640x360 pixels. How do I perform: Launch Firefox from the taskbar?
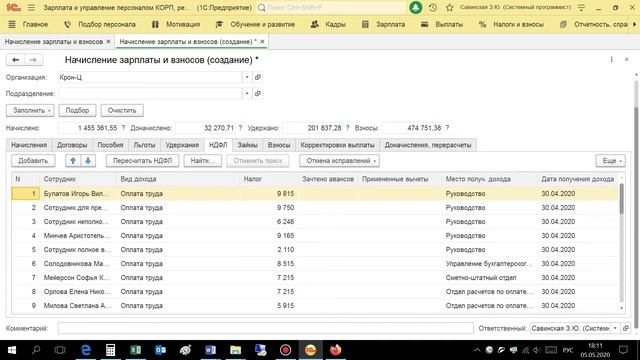click(x=336, y=350)
